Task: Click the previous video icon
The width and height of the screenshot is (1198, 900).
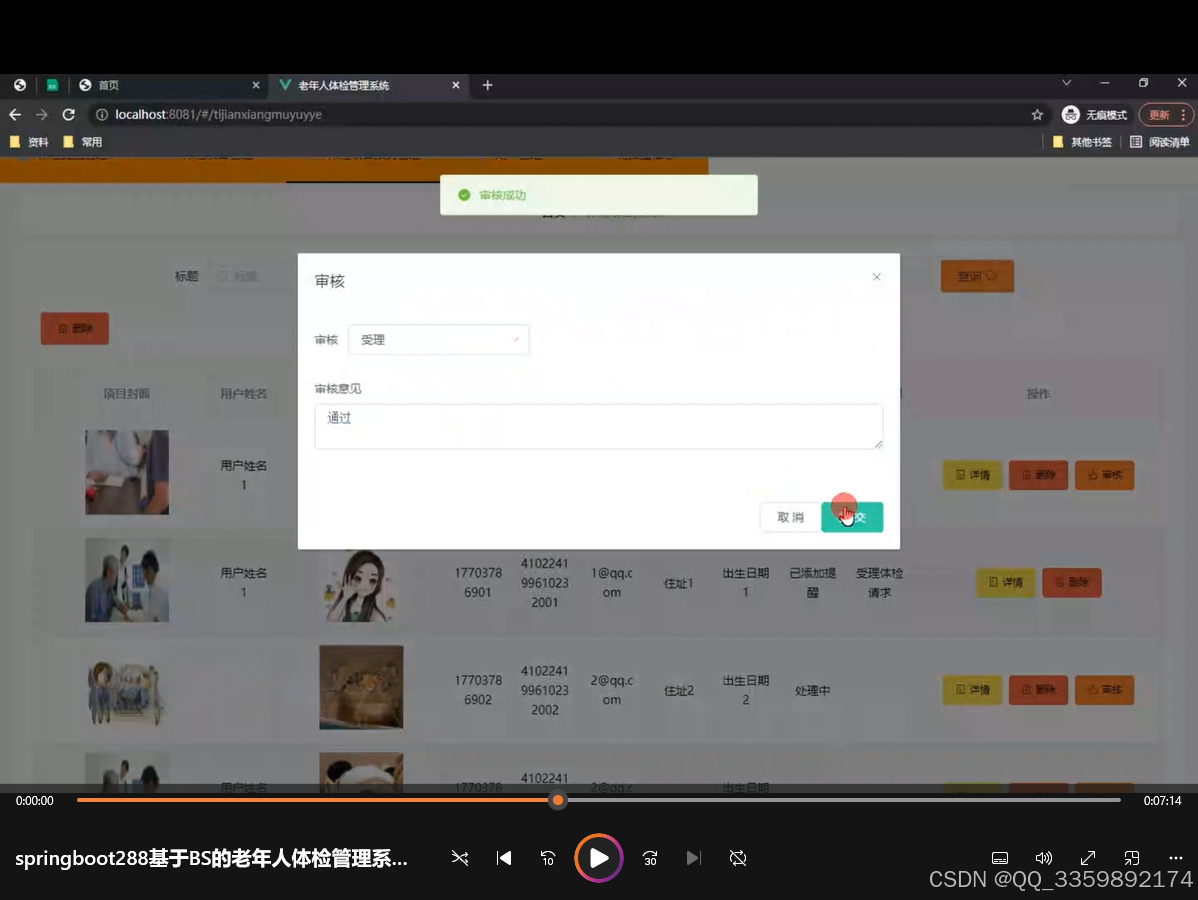Action: pyautogui.click(x=504, y=858)
